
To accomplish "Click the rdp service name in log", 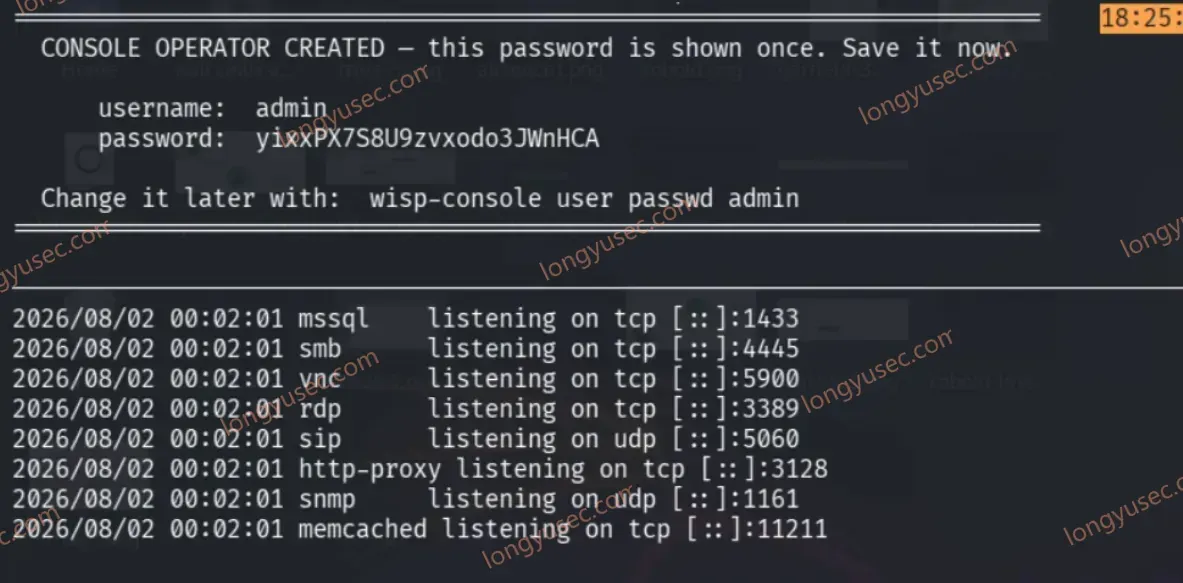I will click(x=320, y=409).
